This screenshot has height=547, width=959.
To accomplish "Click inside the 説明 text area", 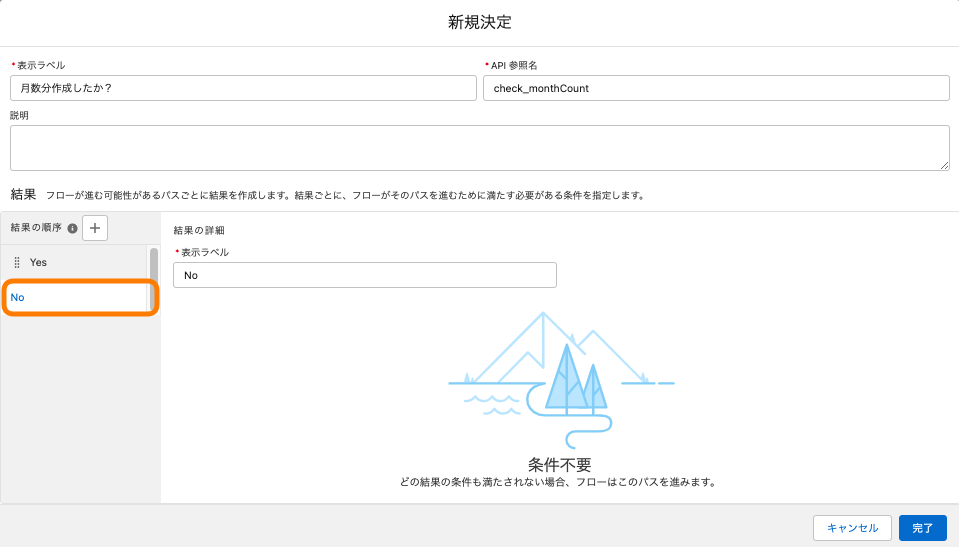I will tap(480, 148).
